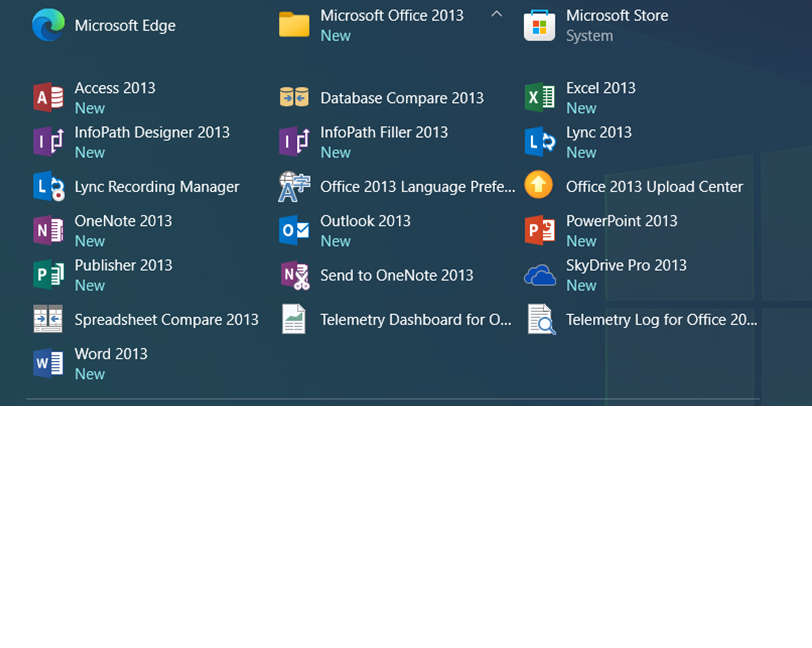Open the OneNote 2013 icon
812x648 pixels.
point(48,231)
